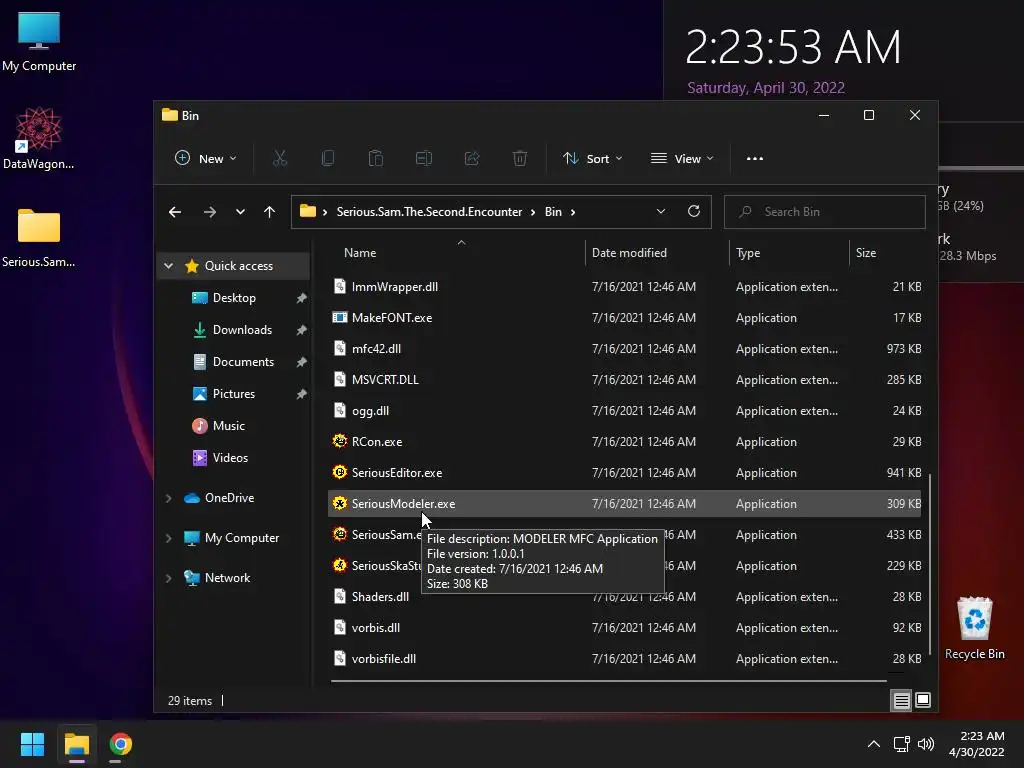The height and width of the screenshot is (768, 1024).
Task: Open DataWagon desktop shortcut
Action: 39,138
